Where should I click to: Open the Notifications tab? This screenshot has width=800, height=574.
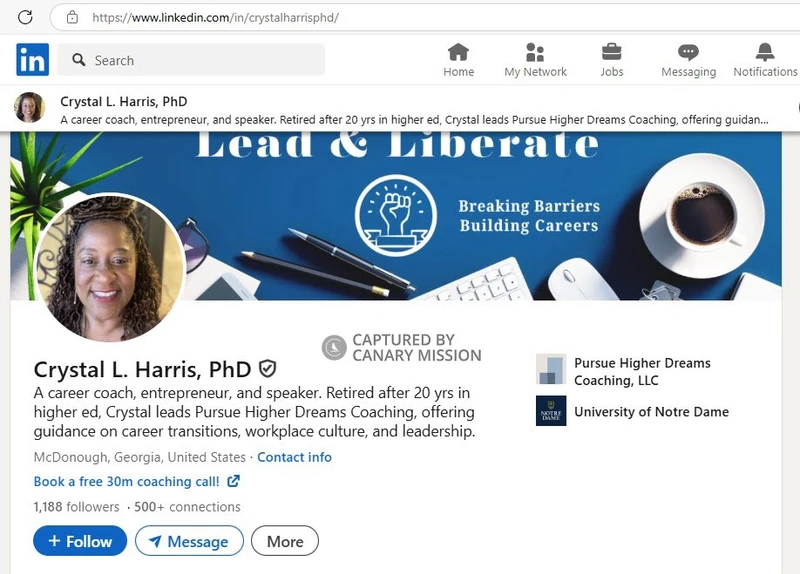[765, 60]
